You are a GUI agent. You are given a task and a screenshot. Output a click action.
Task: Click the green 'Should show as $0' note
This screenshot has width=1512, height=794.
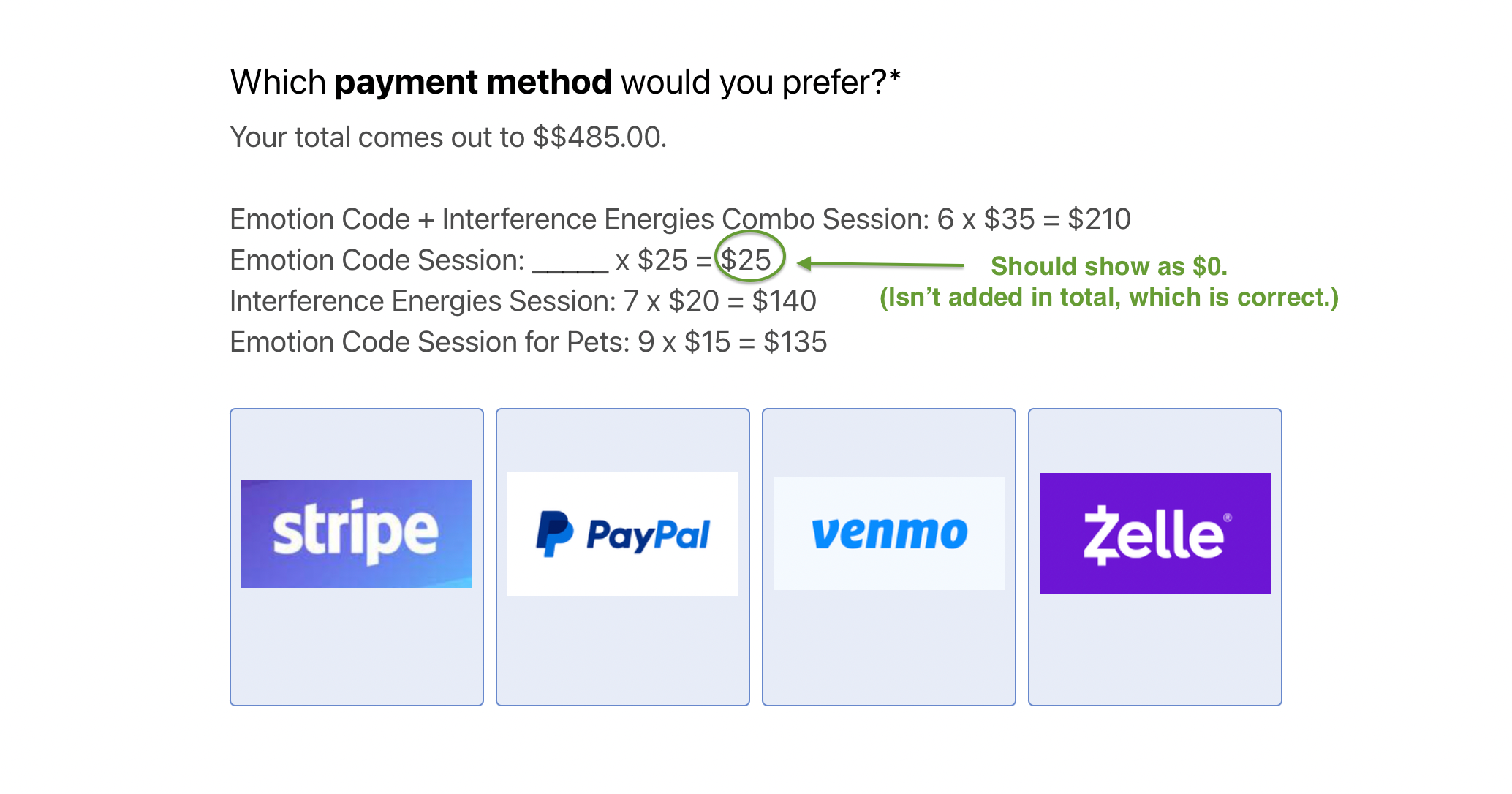click(1108, 266)
